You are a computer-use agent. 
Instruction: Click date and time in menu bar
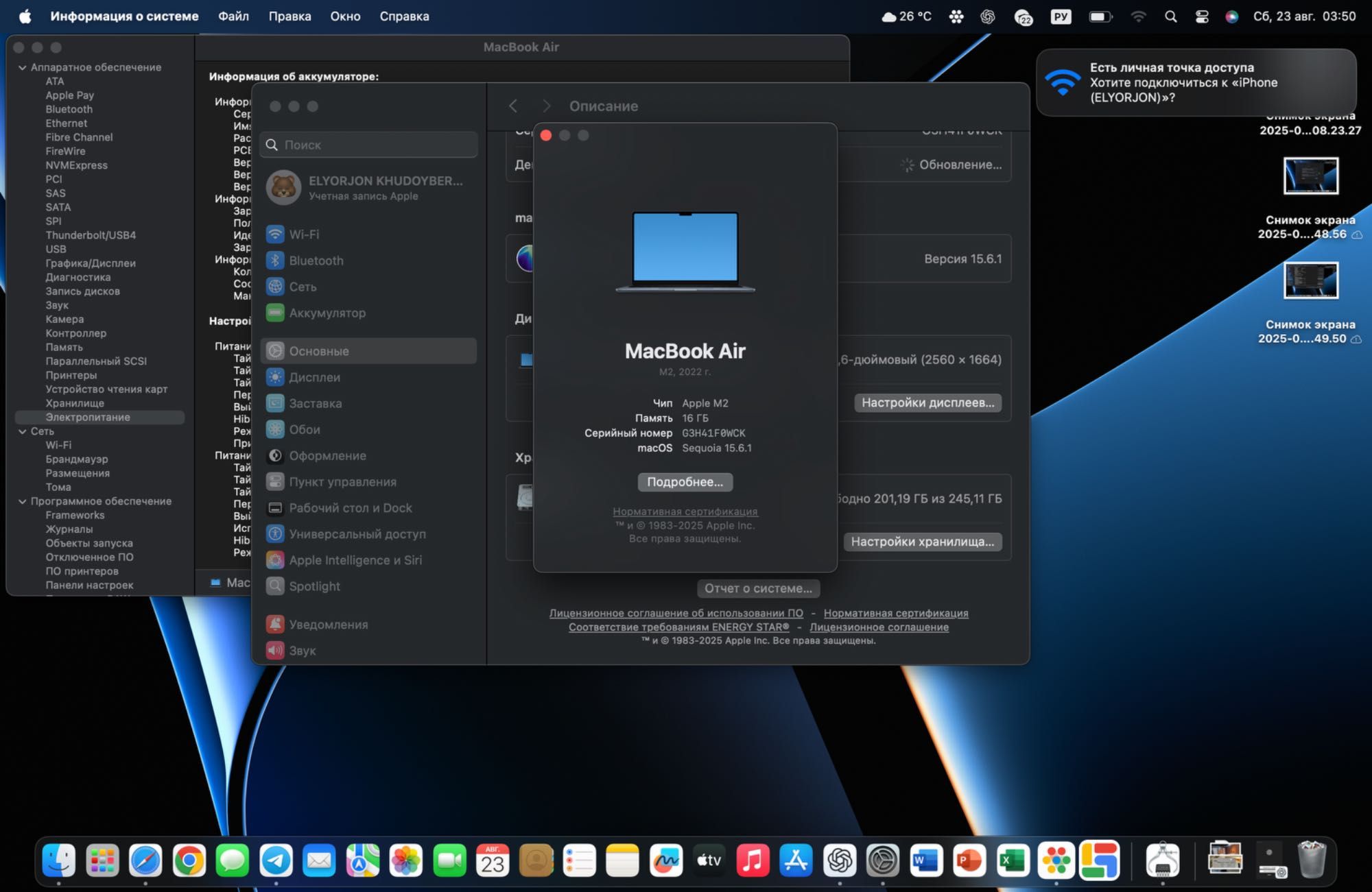(1304, 16)
